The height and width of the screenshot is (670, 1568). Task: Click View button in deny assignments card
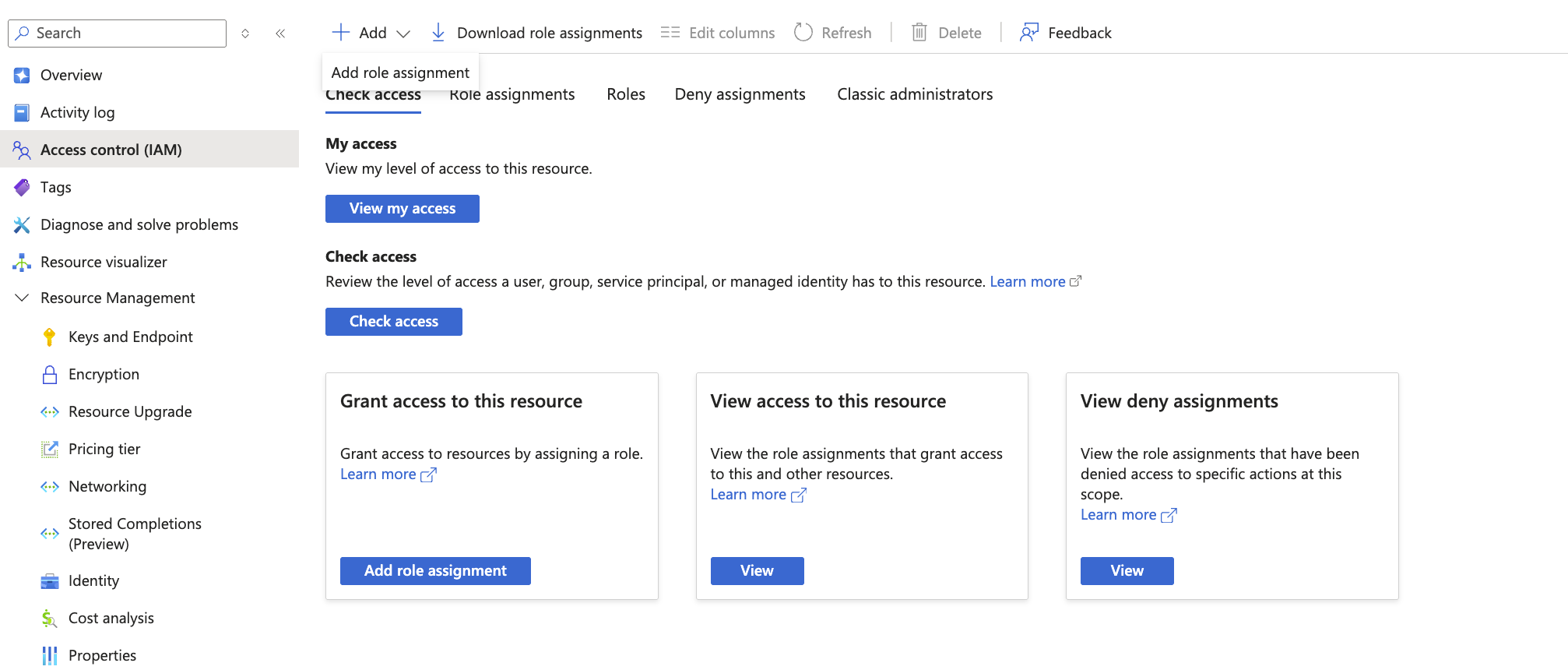[x=1127, y=571]
